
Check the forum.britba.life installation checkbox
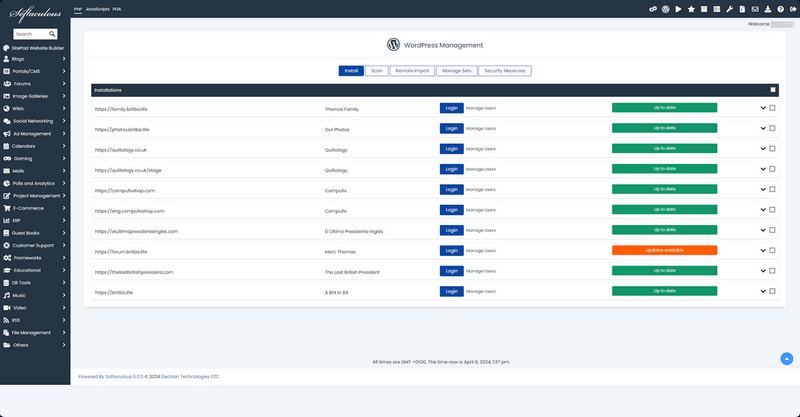coord(772,251)
